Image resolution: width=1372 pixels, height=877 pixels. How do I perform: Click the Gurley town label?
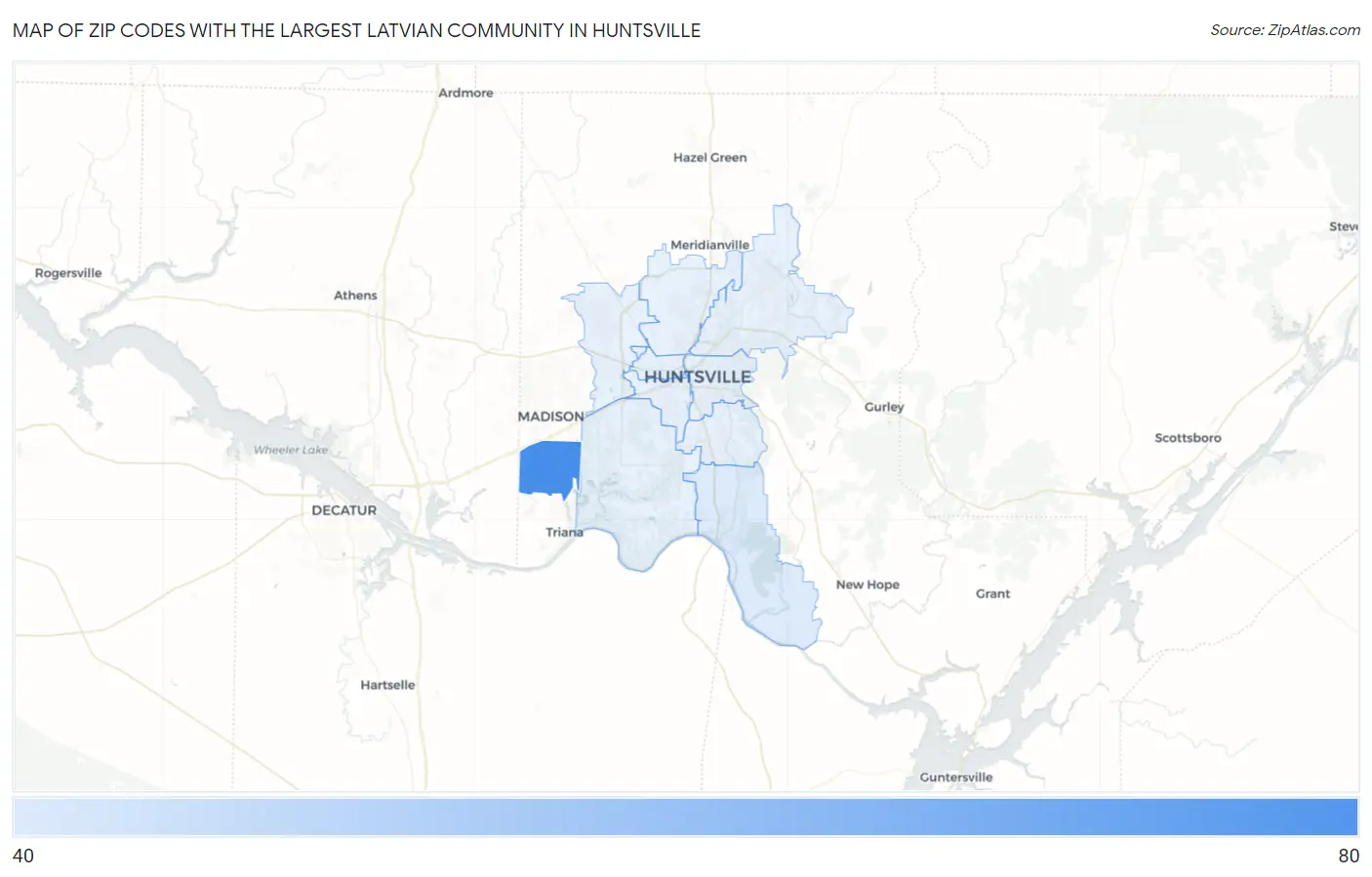(884, 407)
